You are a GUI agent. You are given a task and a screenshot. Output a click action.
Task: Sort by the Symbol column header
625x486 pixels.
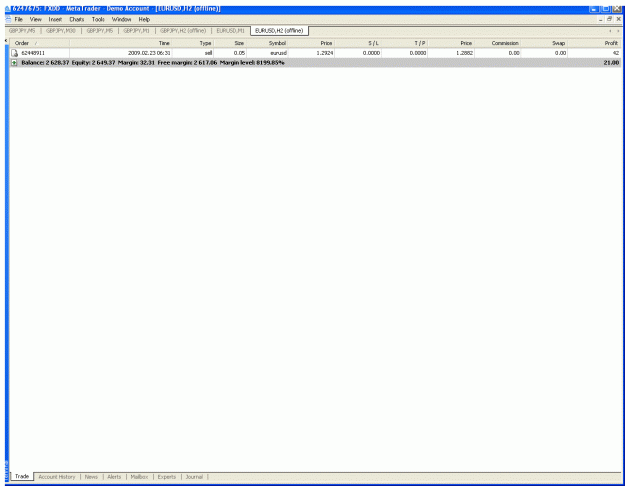point(267,43)
